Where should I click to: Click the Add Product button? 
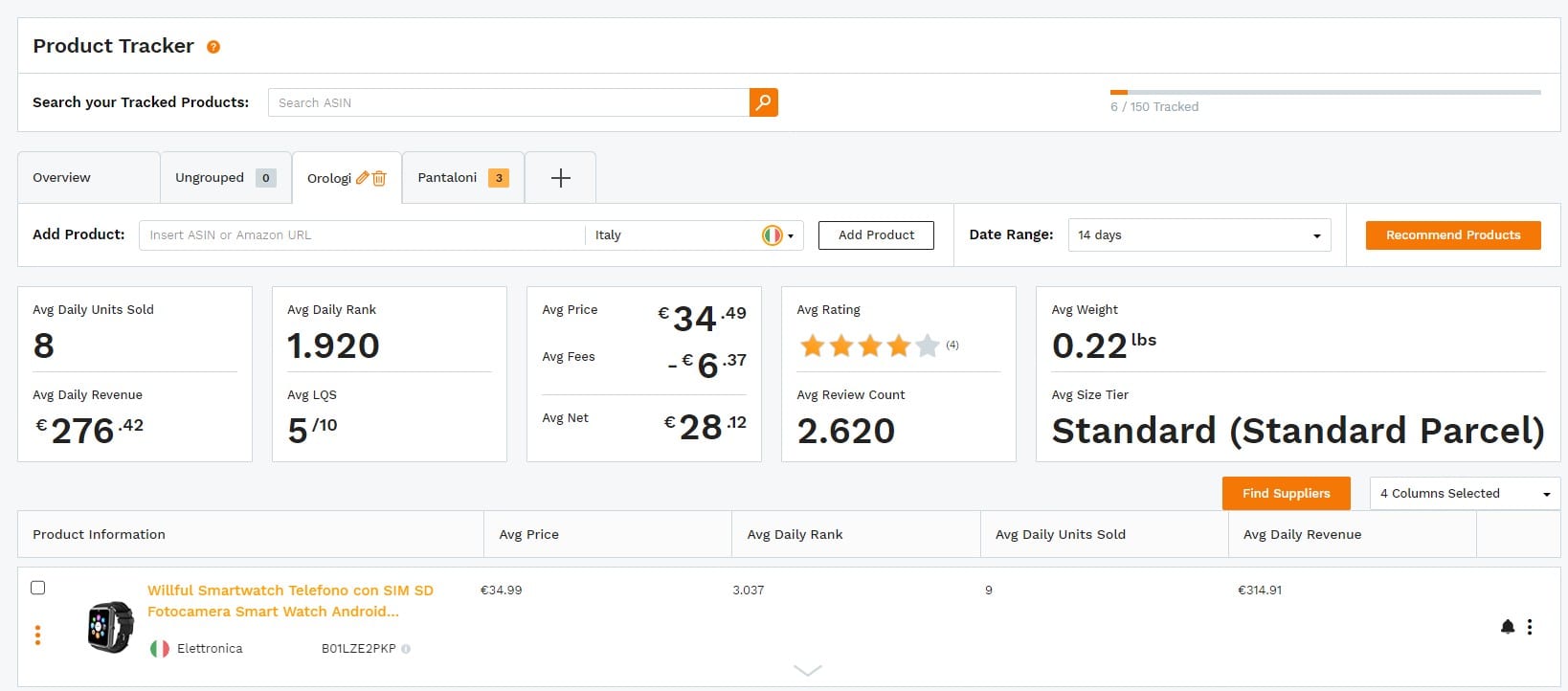[875, 235]
